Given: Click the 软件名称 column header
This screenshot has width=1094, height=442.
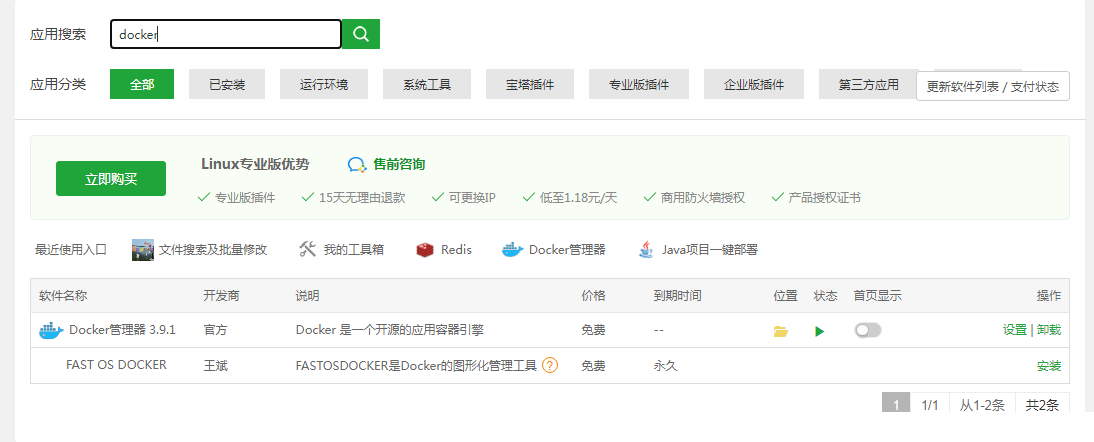Looking at the screenshot, I should (63, 296).
